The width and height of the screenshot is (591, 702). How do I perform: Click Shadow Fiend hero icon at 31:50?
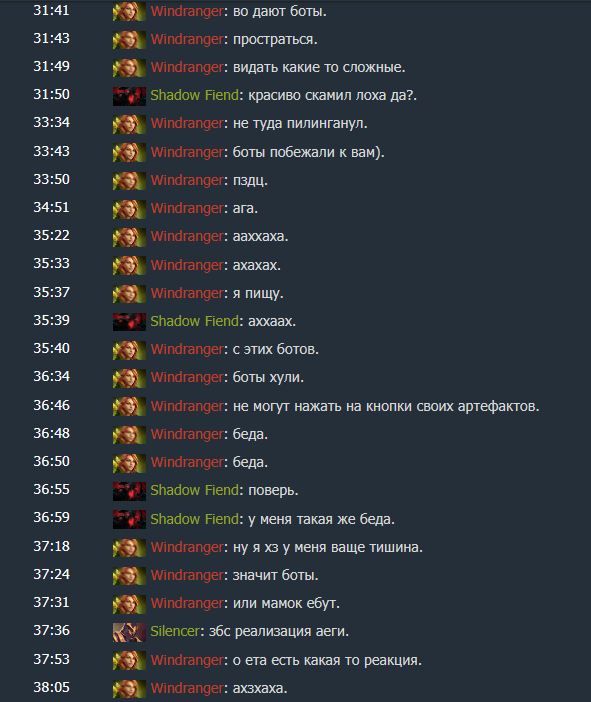[x=129, y=96]
